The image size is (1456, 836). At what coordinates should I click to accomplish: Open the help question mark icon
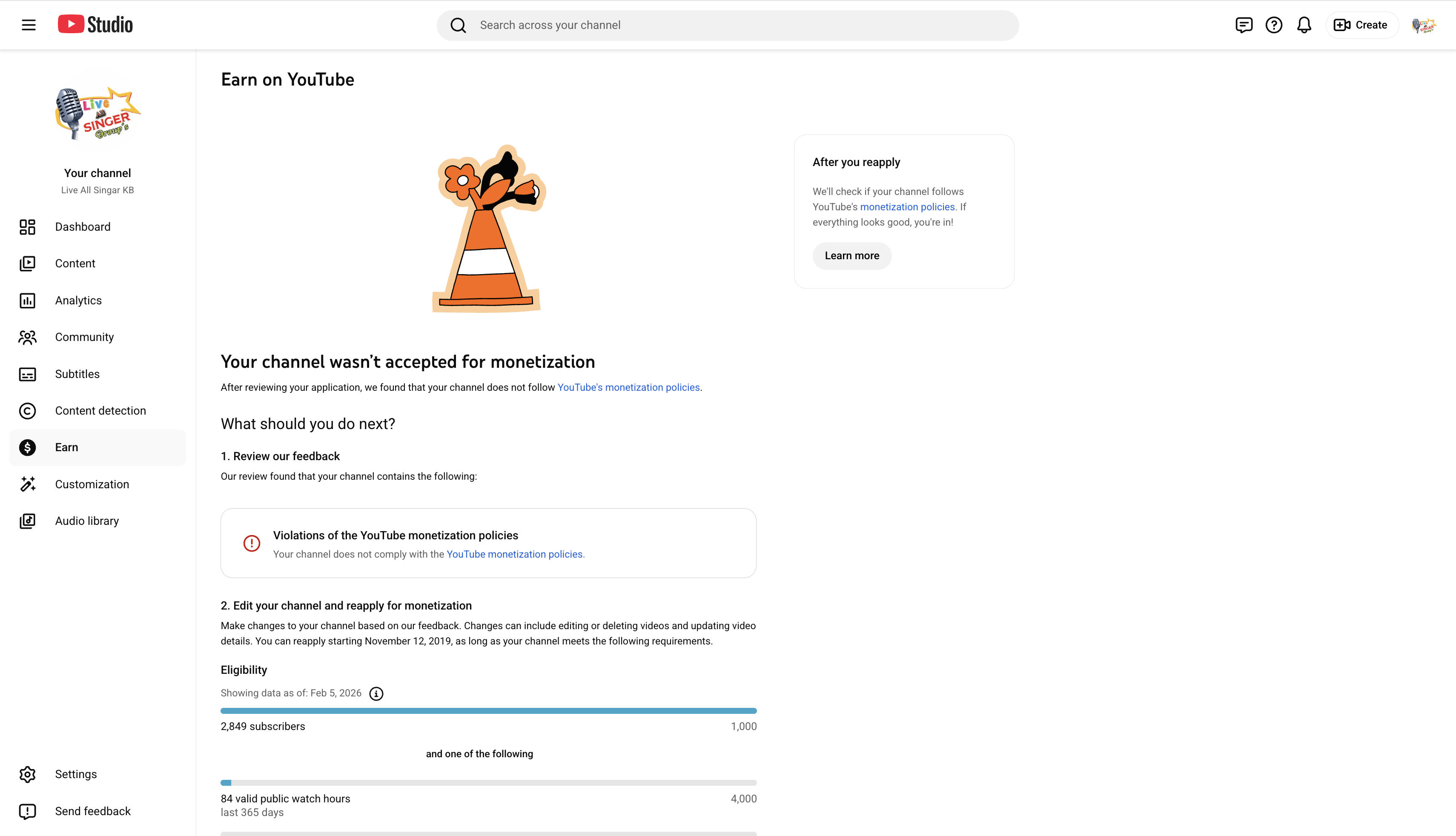[1273, 25]
